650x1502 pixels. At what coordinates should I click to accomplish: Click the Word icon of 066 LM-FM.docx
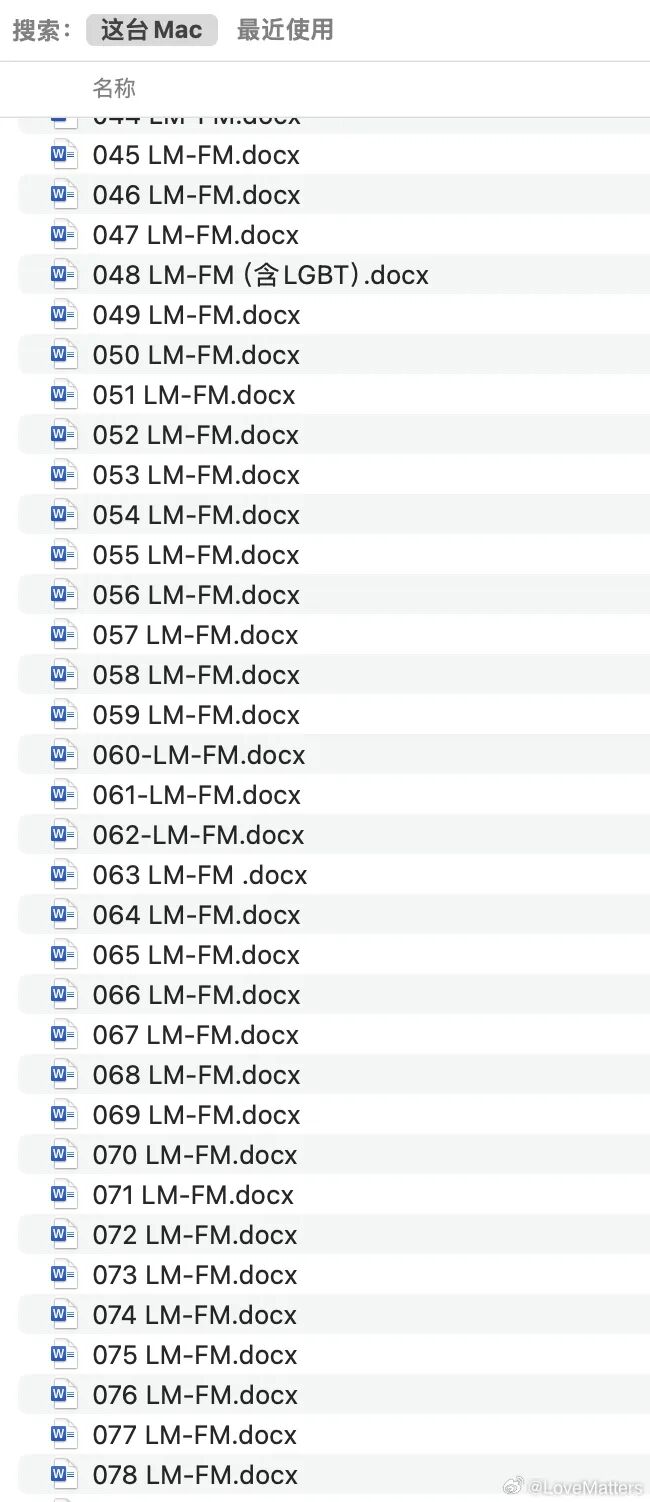64,995
